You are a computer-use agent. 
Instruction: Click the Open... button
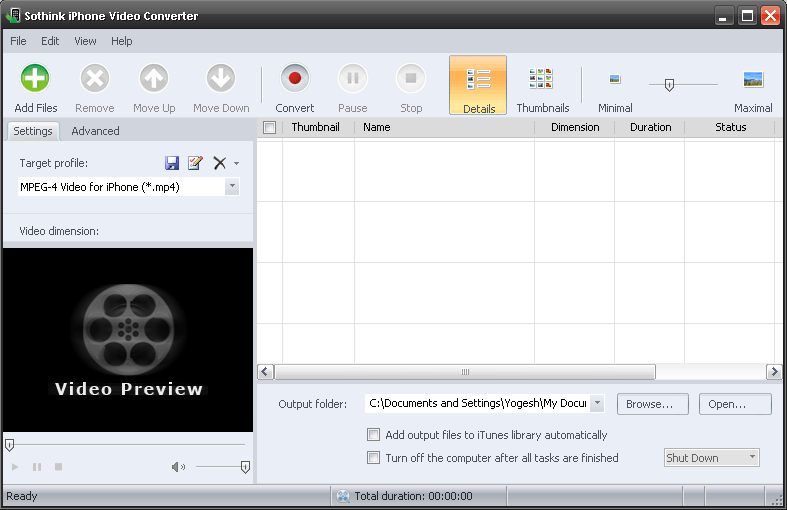(735, 404)
